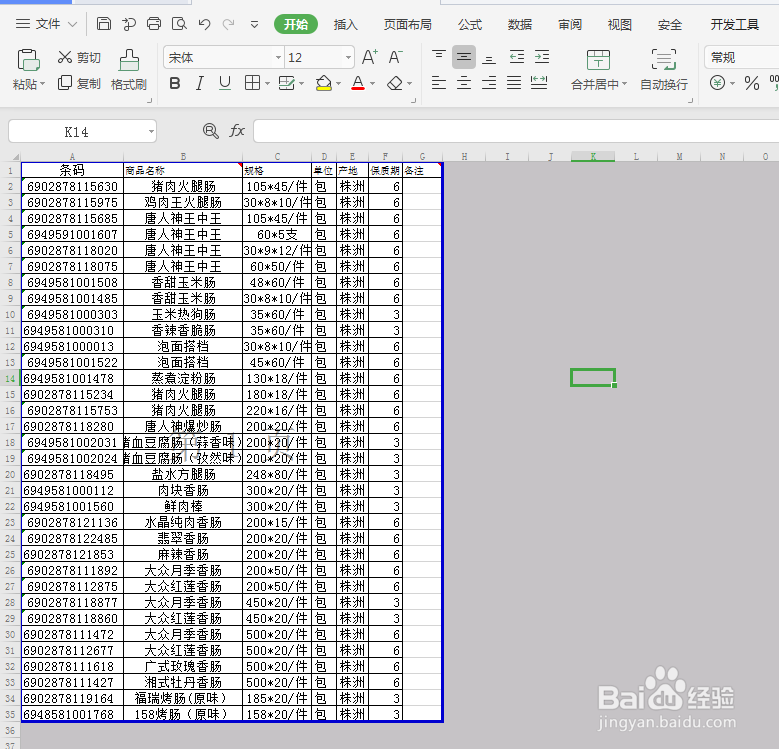Expand the Paste options dropdown arrow
Viewport: 779px width, 749px height.
tap(43, 84)
